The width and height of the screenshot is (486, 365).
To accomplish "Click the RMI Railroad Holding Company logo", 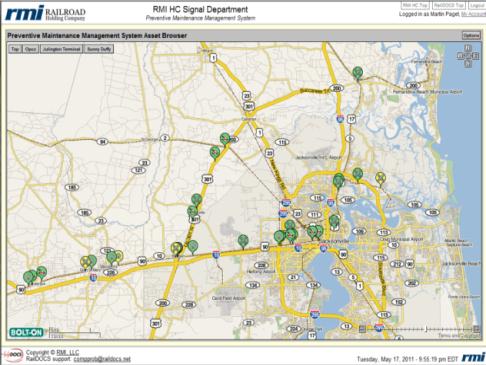I will (45, 13).
